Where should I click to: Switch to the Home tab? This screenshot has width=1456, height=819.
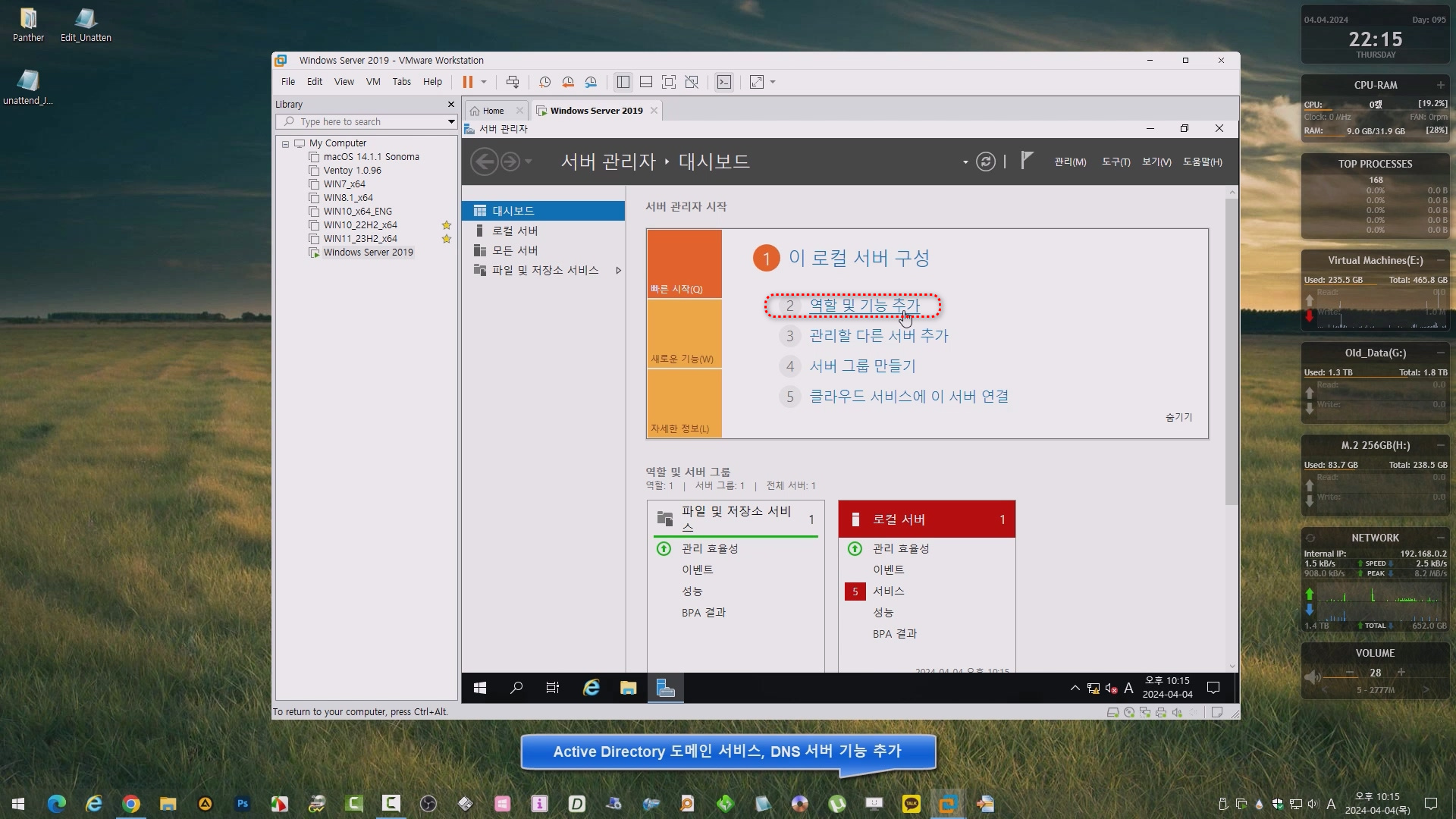[x=493, y=111]
